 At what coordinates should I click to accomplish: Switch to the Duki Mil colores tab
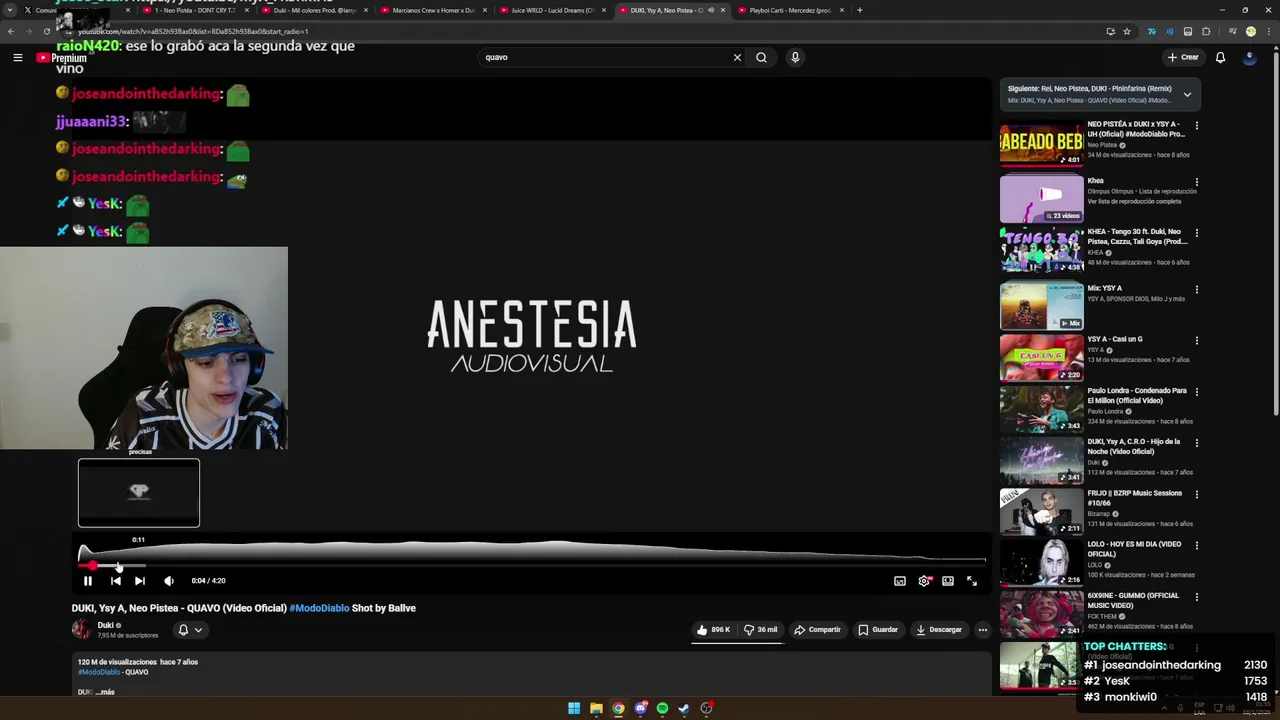[312, 10]
